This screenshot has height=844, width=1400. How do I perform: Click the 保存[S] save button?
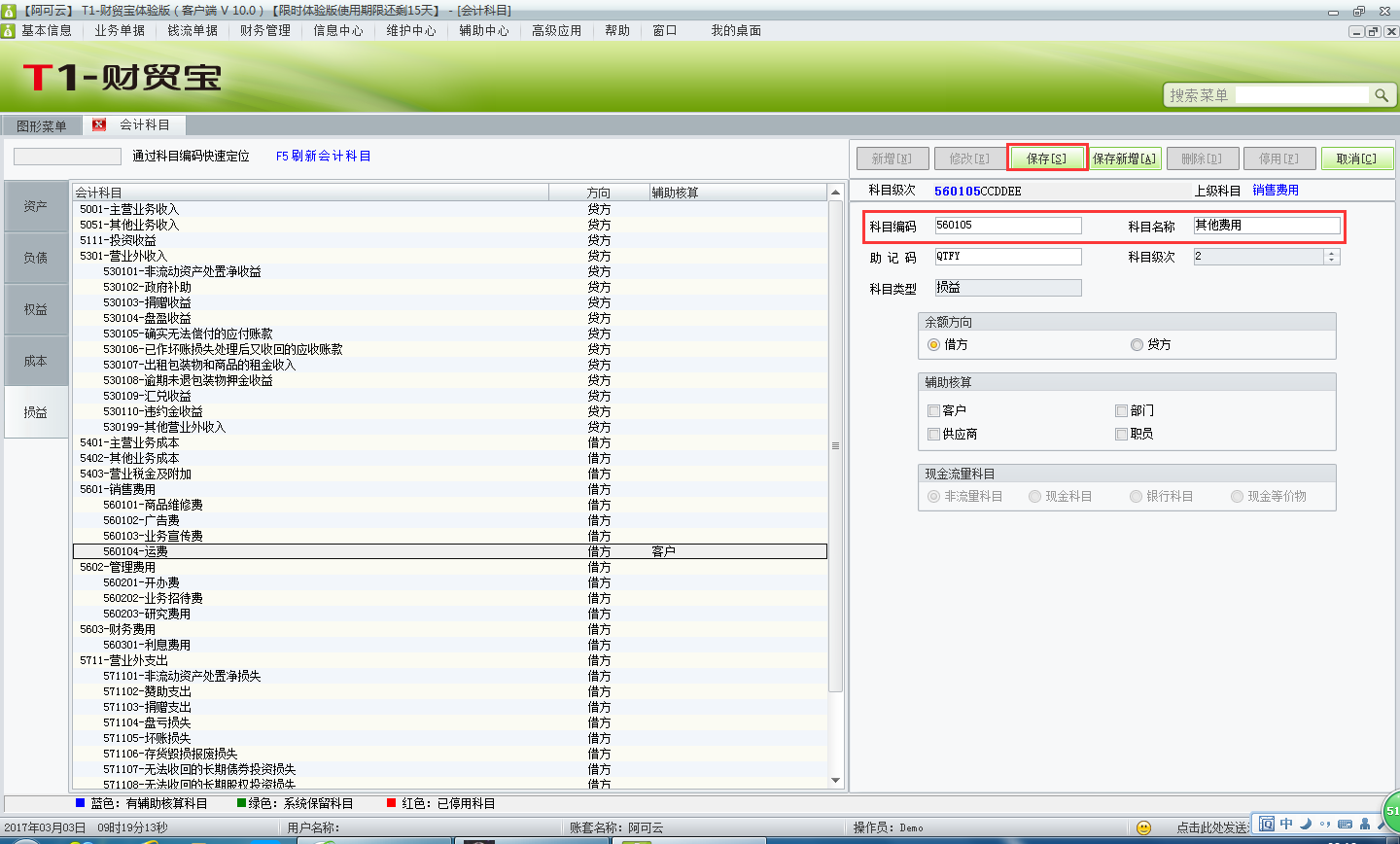[x=1046, y=157]
